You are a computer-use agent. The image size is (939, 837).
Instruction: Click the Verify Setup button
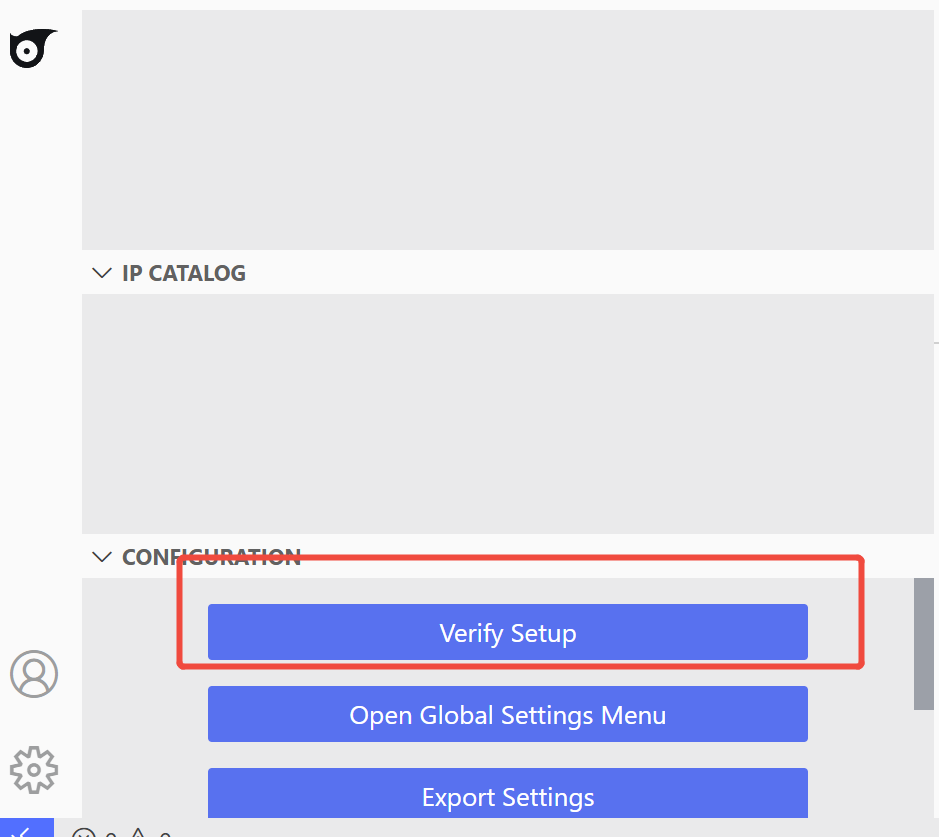click(507, 632)
